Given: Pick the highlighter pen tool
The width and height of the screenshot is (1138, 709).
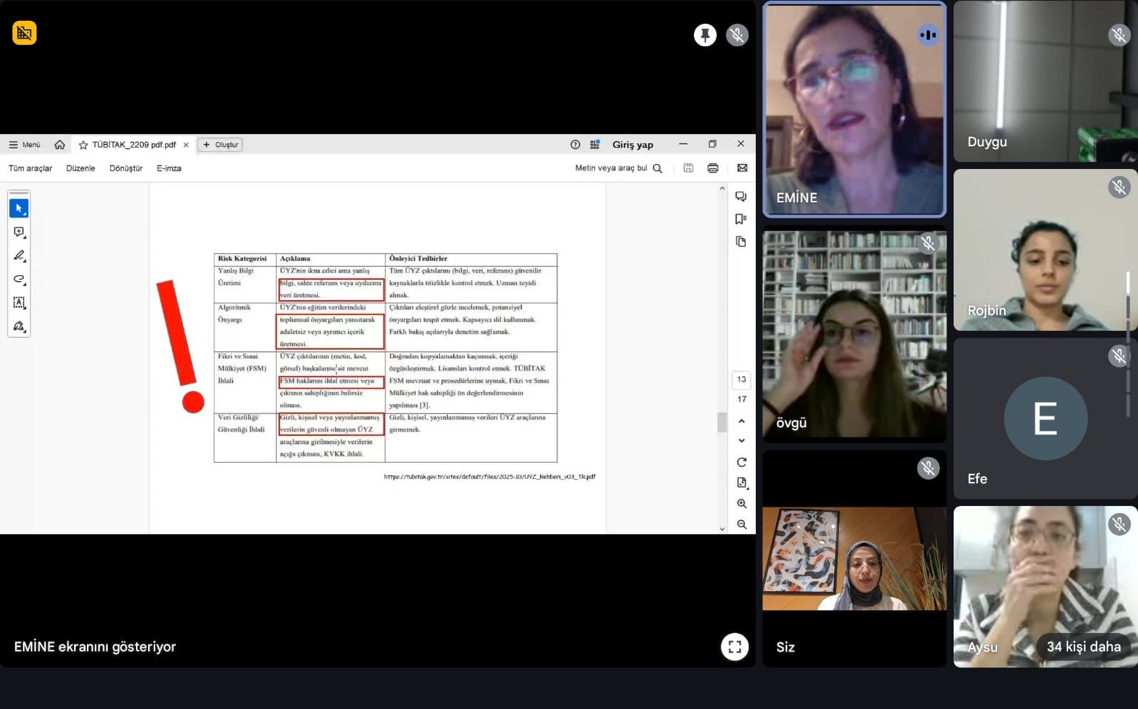Looking at the screenshot, I should 19,256.
